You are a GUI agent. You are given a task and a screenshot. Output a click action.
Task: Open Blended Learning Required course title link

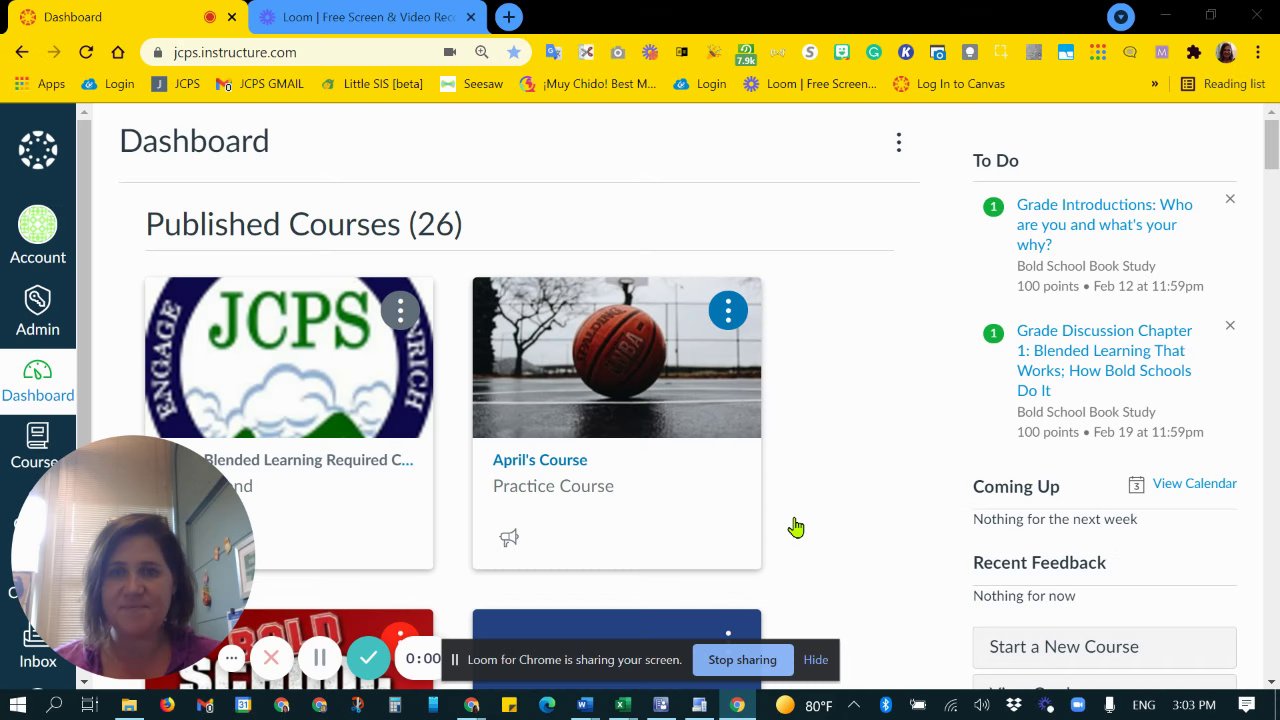308,460
